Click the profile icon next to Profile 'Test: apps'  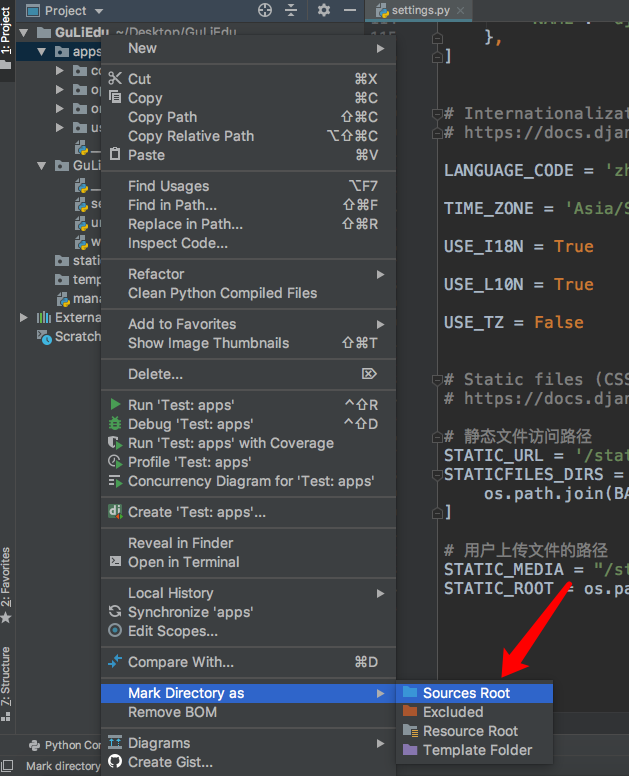pos(115,462)
